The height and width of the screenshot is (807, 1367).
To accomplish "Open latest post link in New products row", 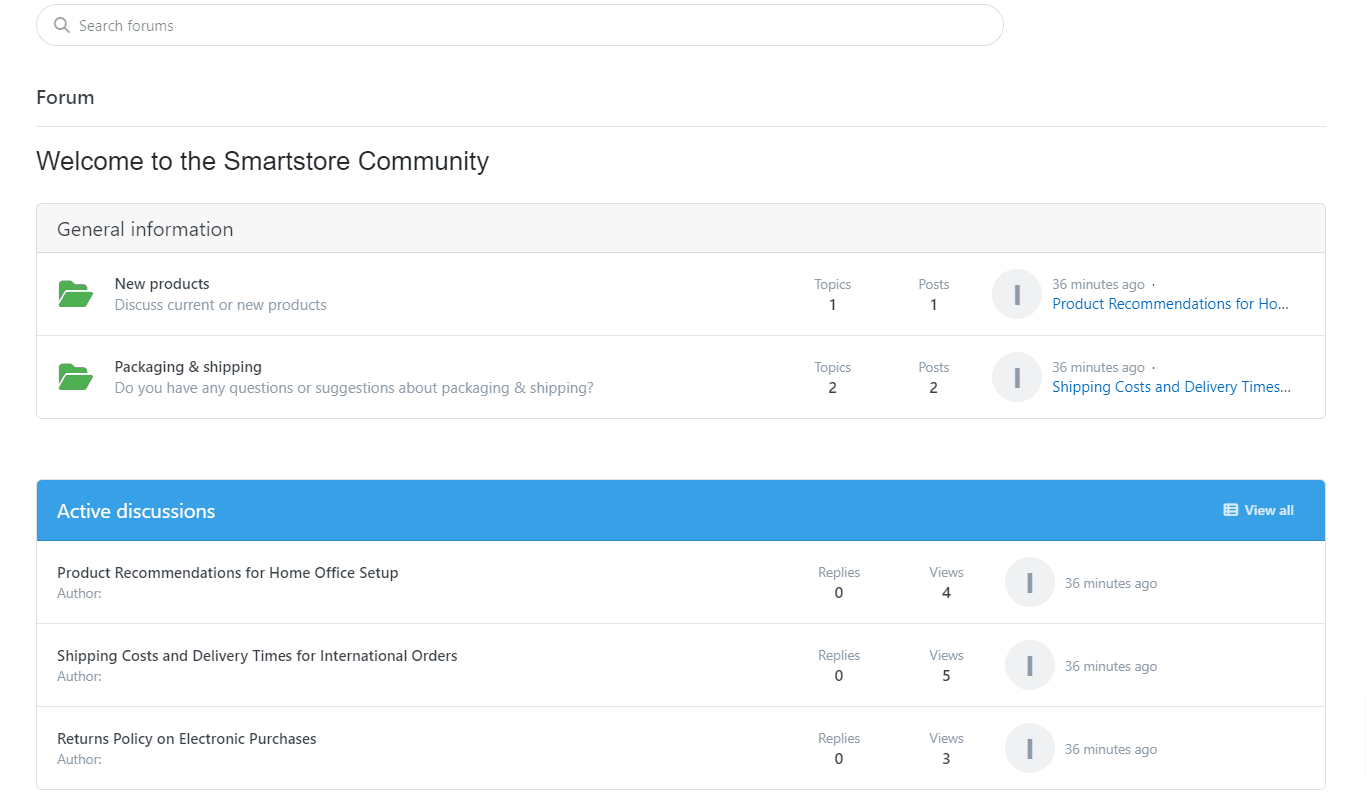I will click(x=1170, y=304).
